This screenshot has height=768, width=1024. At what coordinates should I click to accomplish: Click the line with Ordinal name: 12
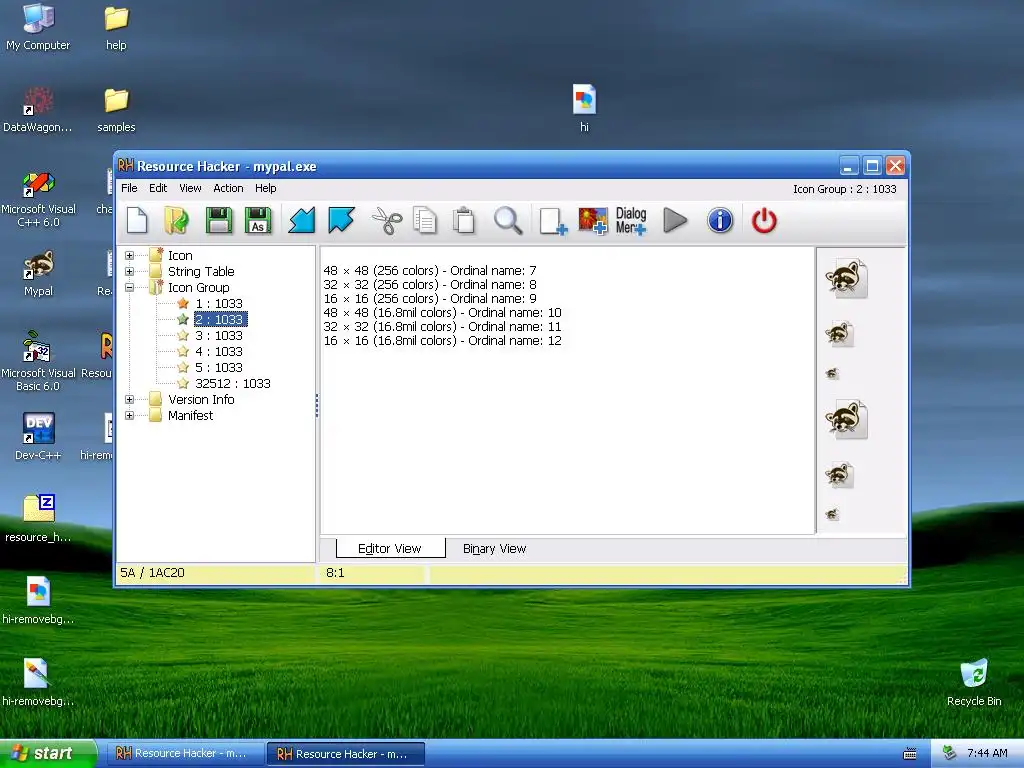pos(442,340)
